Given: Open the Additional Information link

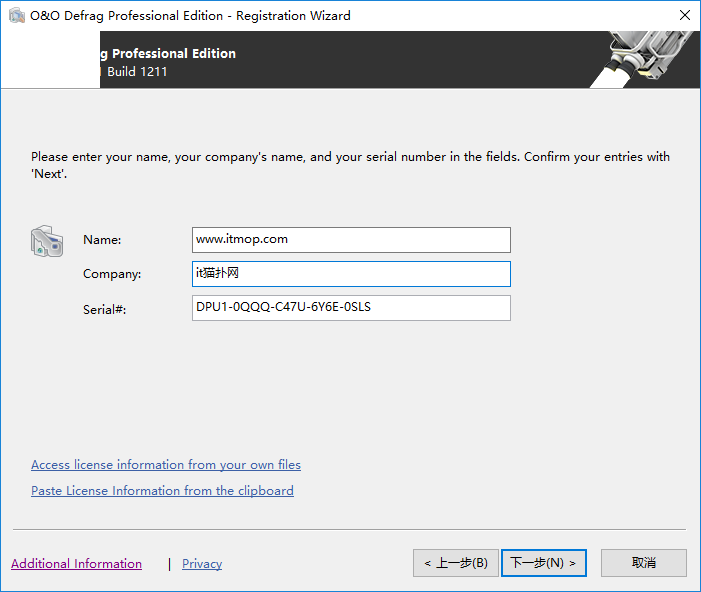Looking at the screenshot, I should 76,564.
